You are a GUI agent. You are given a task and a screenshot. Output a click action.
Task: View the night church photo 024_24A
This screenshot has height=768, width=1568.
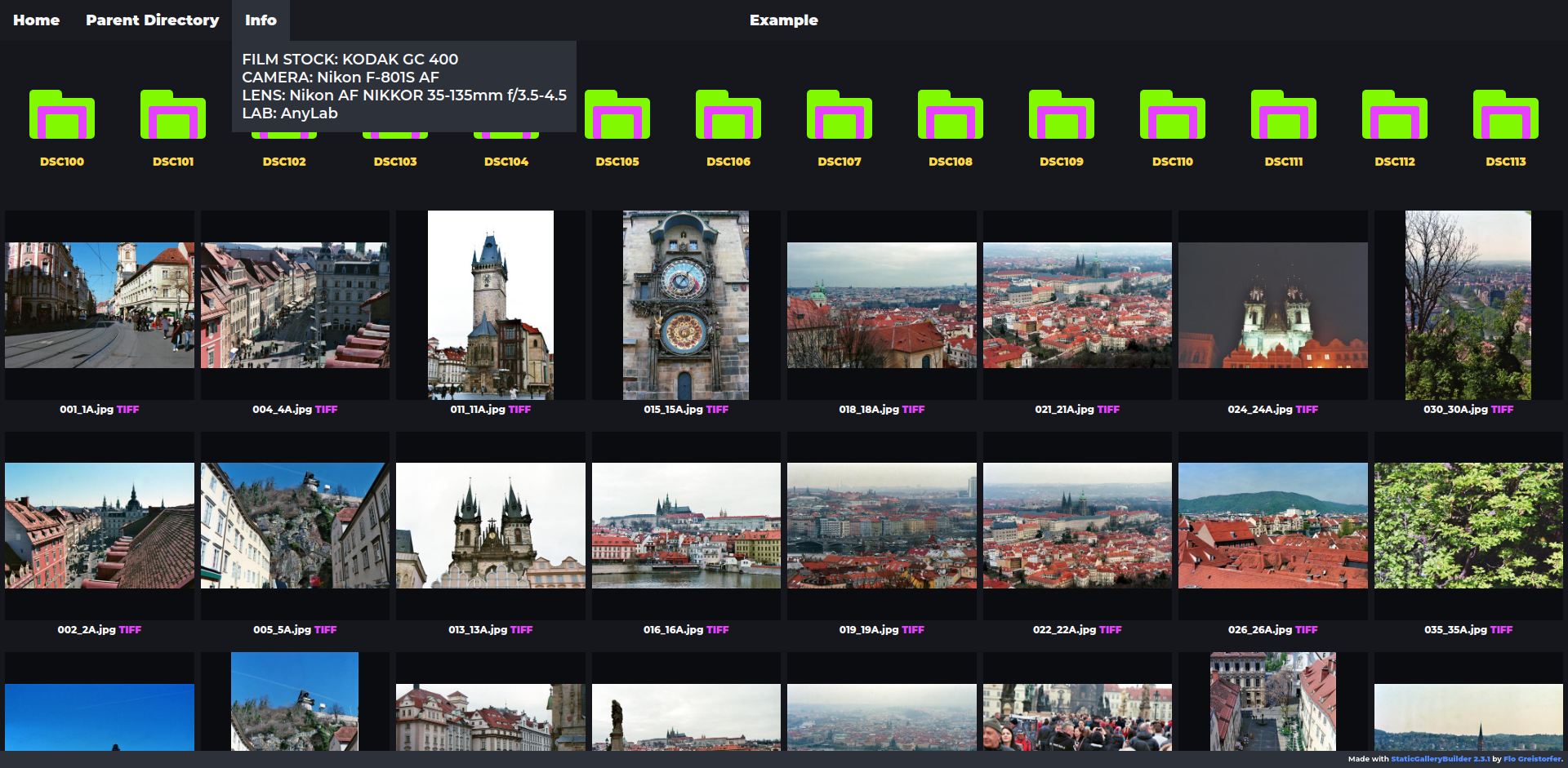pyautogui.click(x=1272, y=305)
